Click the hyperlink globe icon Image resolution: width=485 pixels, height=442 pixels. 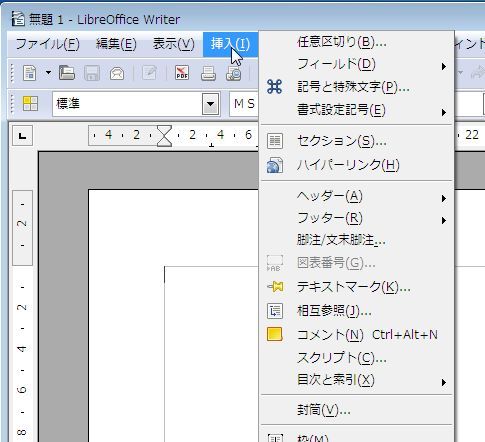coord(275,165)
